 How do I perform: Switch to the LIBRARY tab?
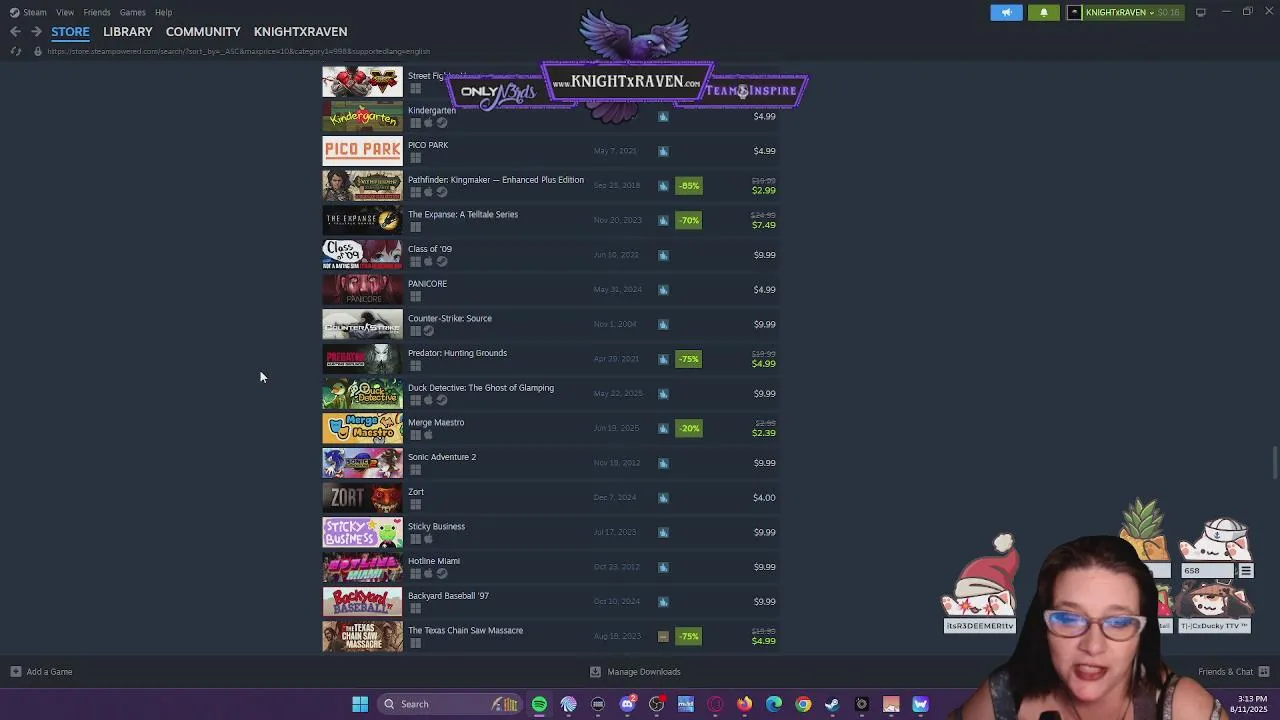tap(128, 32)
